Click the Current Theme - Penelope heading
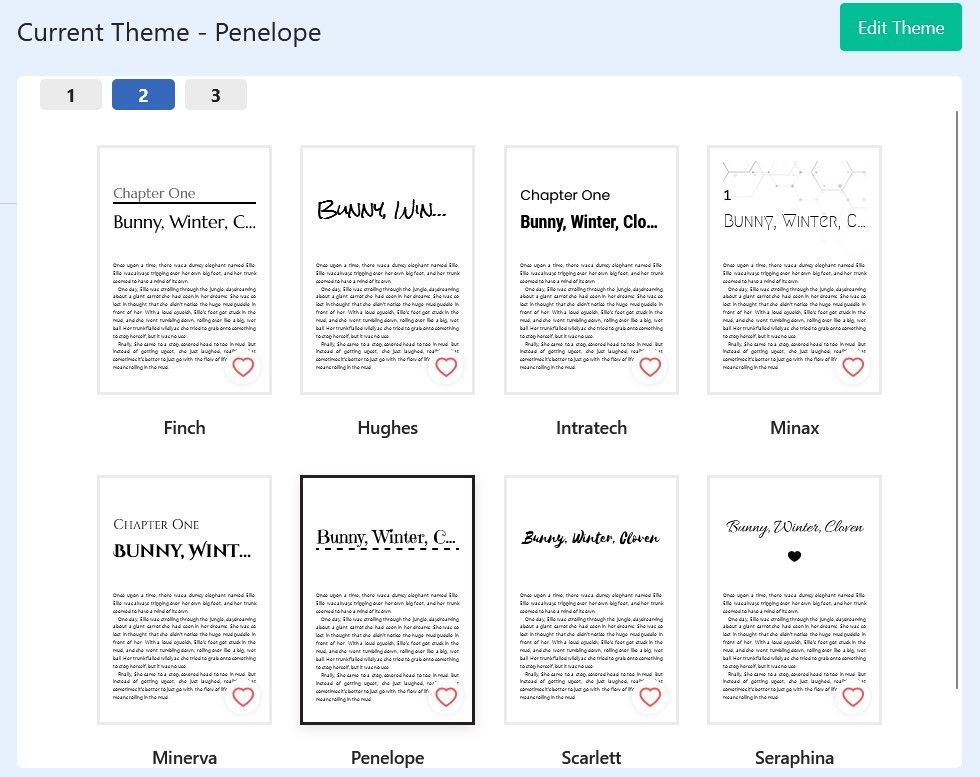The height and width of the screenshot is (777, 980). (x=169, y=33)
